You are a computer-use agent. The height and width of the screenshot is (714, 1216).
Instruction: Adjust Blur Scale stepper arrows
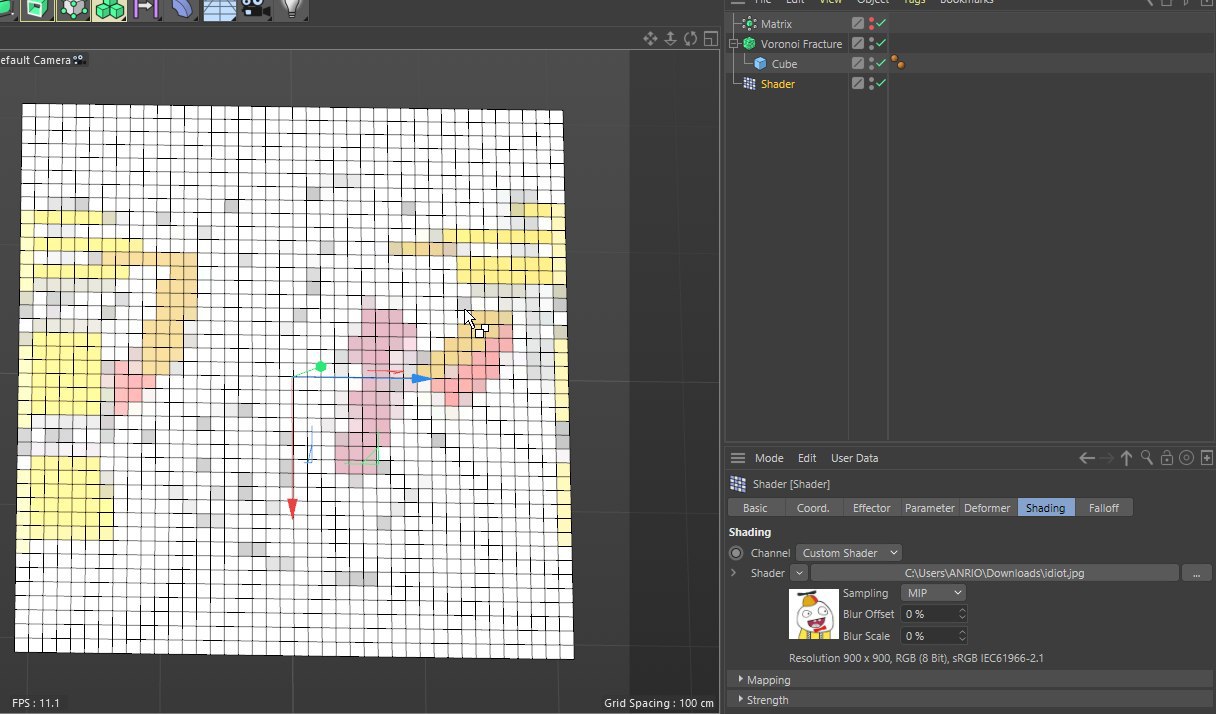click(x=962, y=636)
